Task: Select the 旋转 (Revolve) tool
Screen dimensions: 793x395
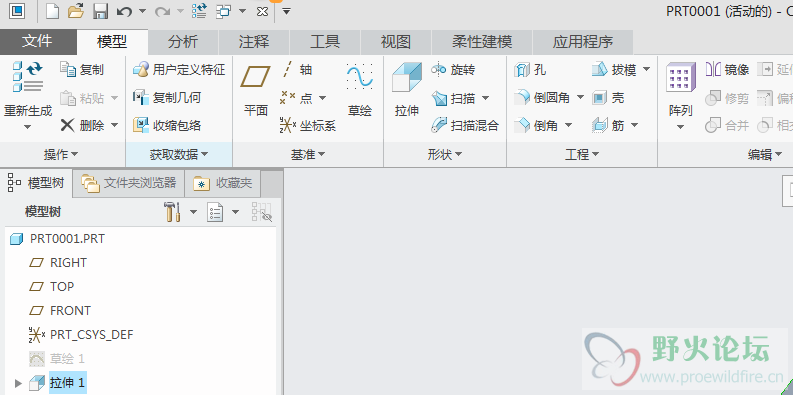Action: [x=453, y=69]
